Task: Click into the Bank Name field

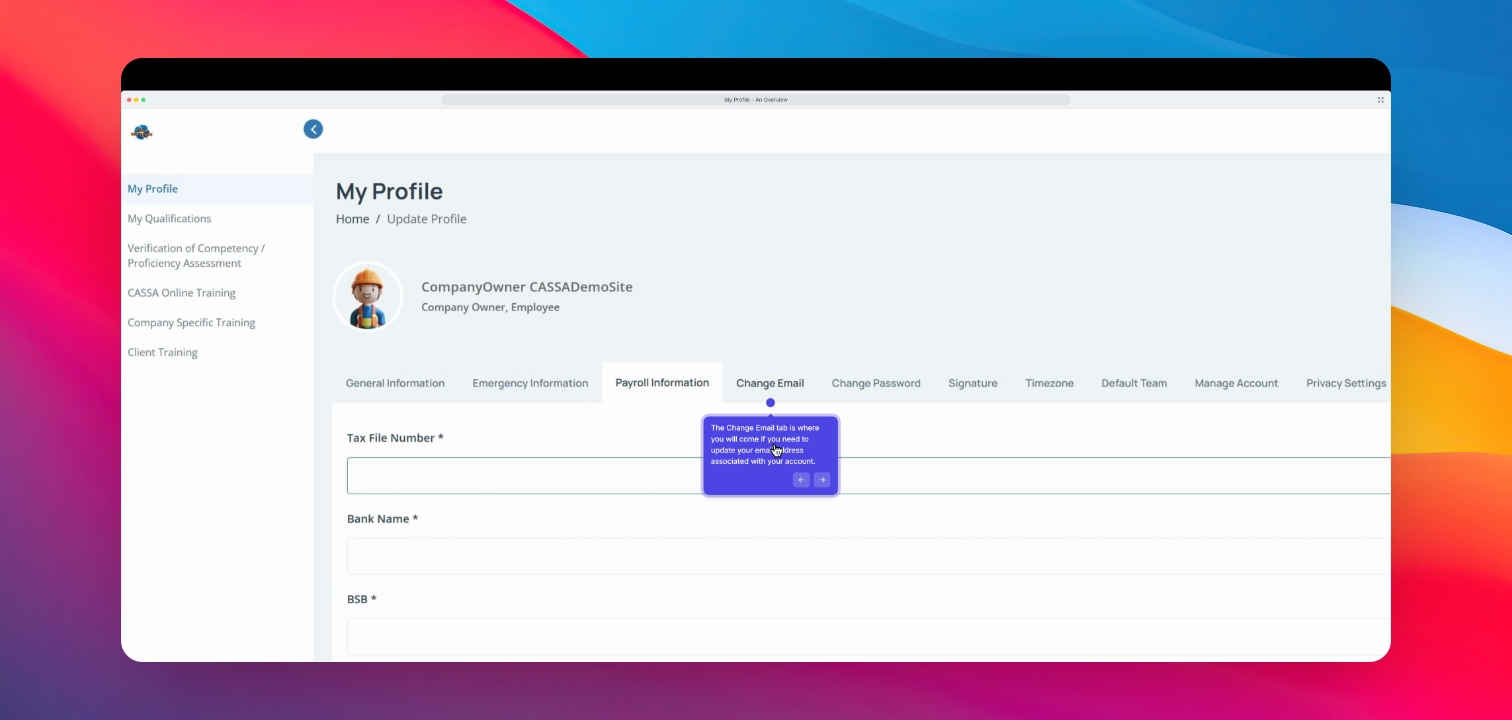Action: (868, 556)
